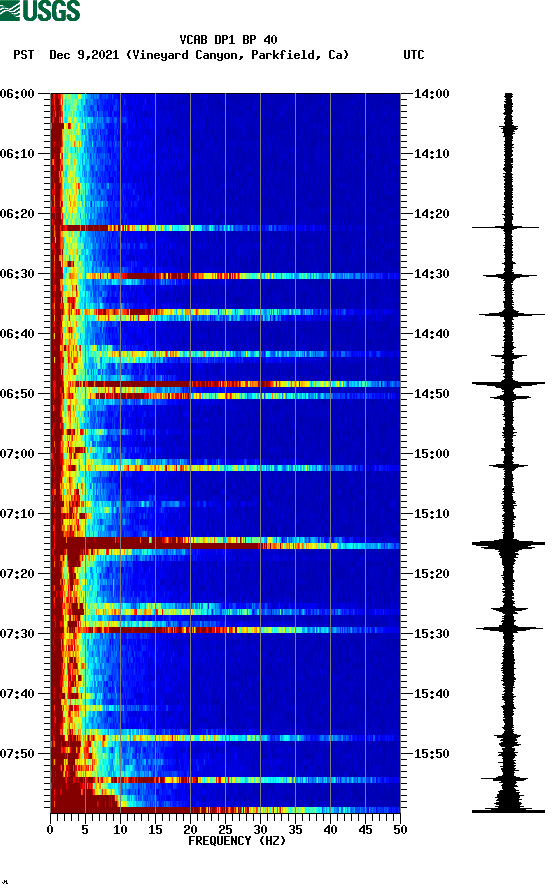This screenshot has height=893, width=552.
Task: Click the date text 'Dec 9,2021'
Action: coord(84,55)
